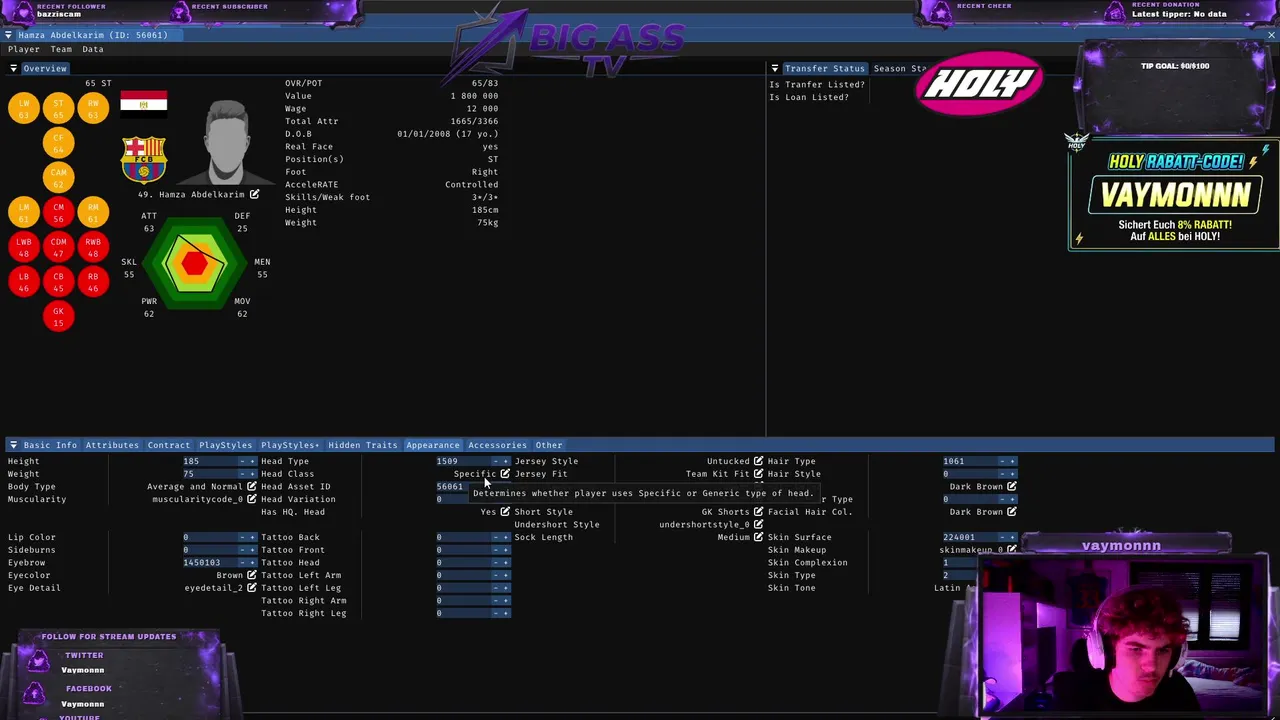The image size is (1280, 720).
Task: Click the Hair Type value field 1061
Action: point(968,462)
